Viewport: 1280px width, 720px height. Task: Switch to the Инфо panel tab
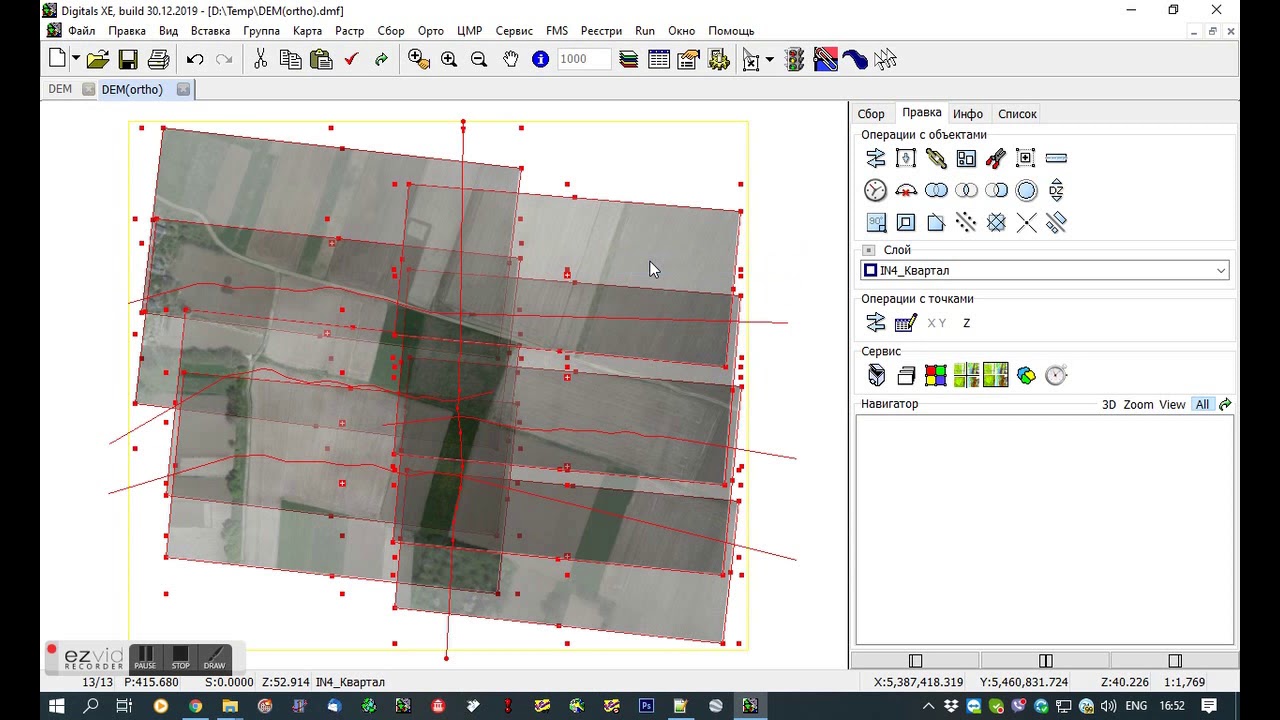tap(967, 114)
